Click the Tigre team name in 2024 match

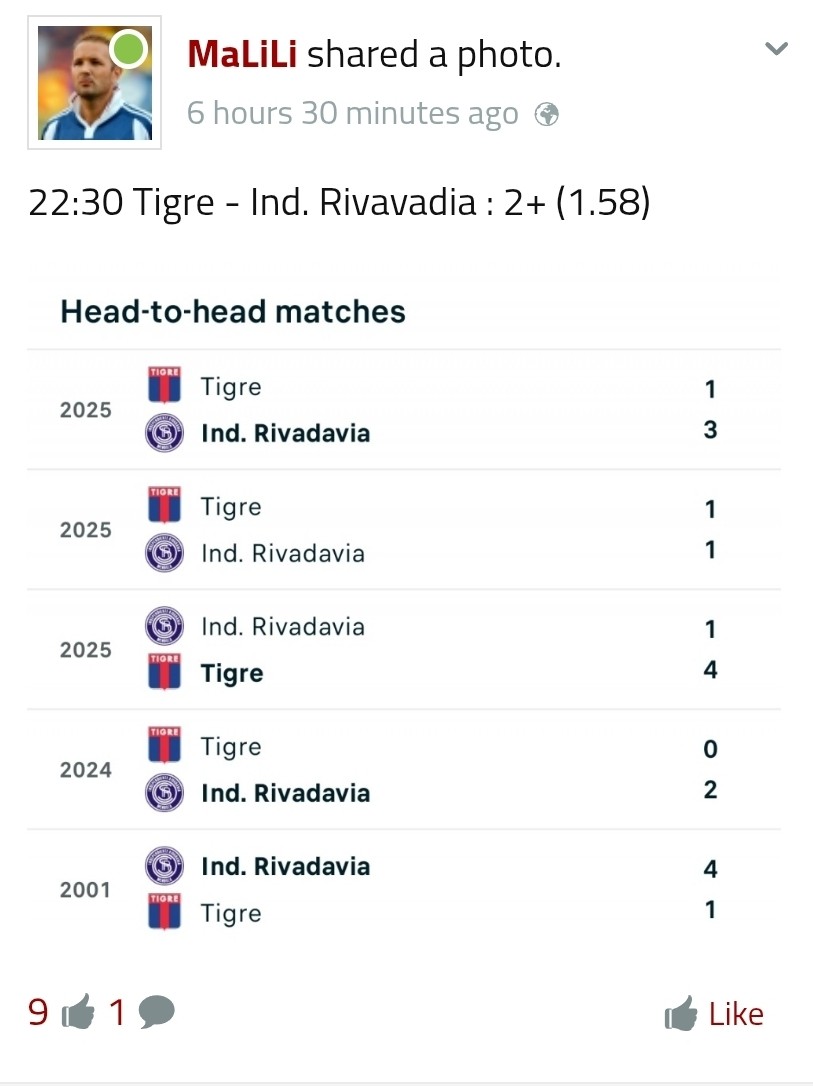pos(231,747)
